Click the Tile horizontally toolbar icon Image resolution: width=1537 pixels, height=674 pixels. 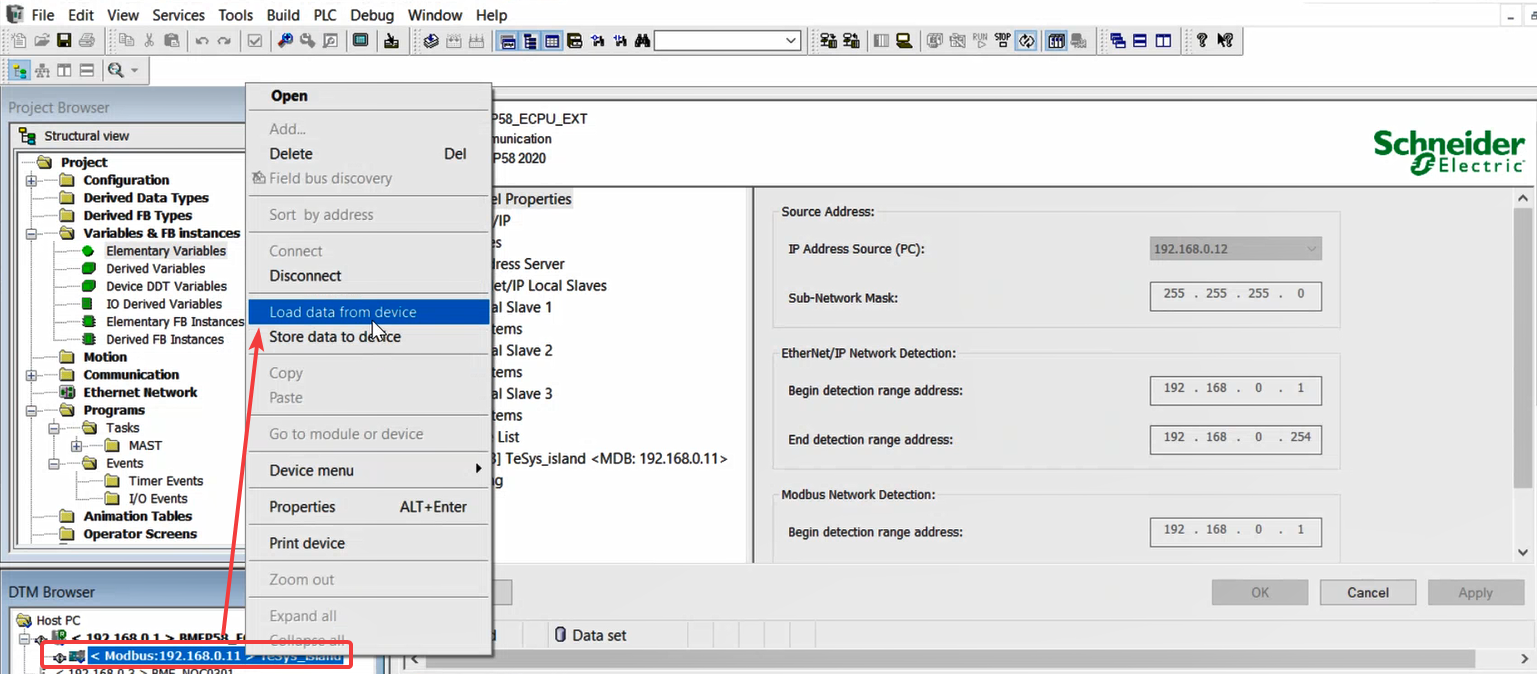click(1140, 41)
